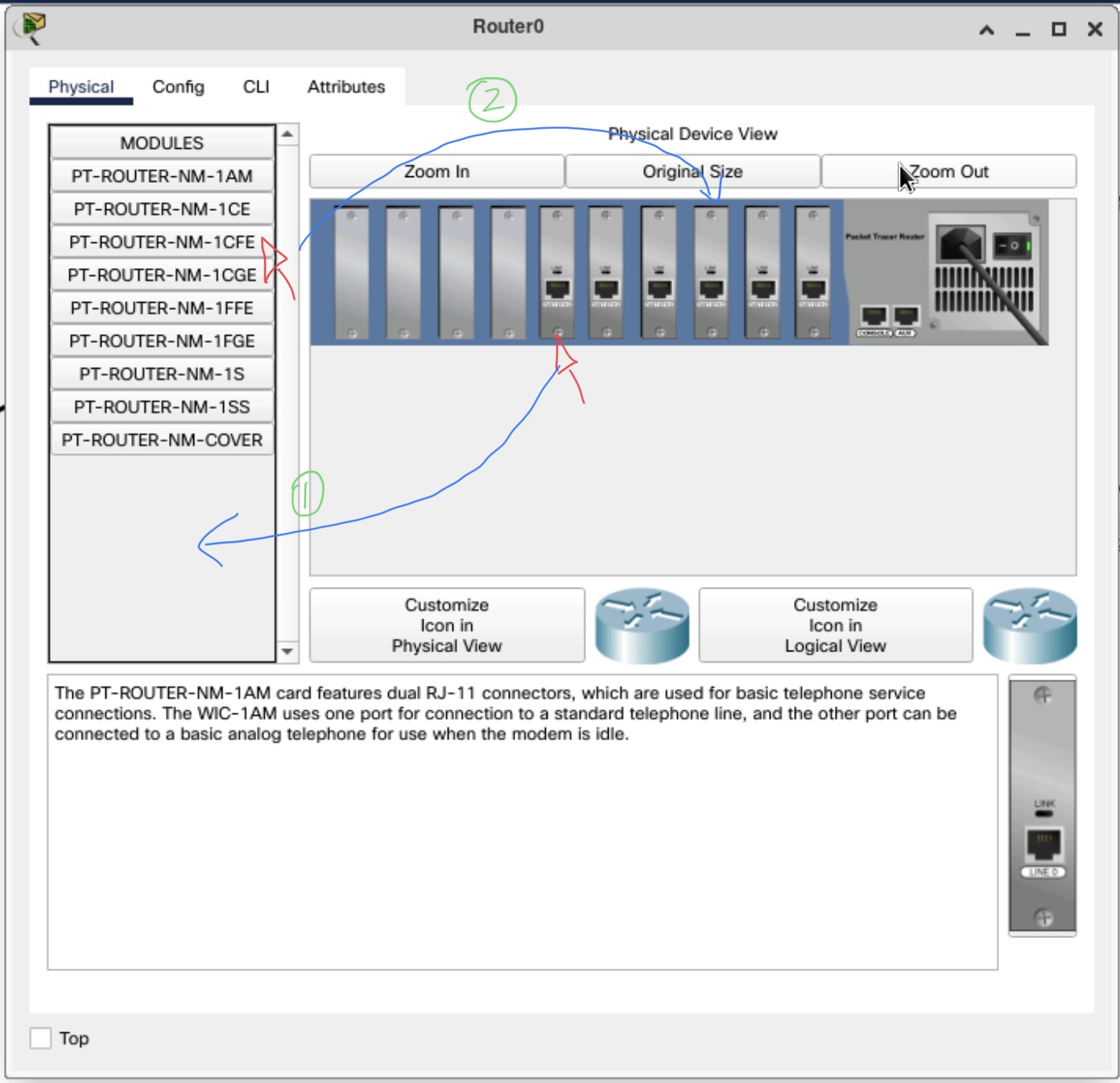This screenshot has width=1120, height=1083.
Task: Click the power cable socket on router
Action: [960, 243]
